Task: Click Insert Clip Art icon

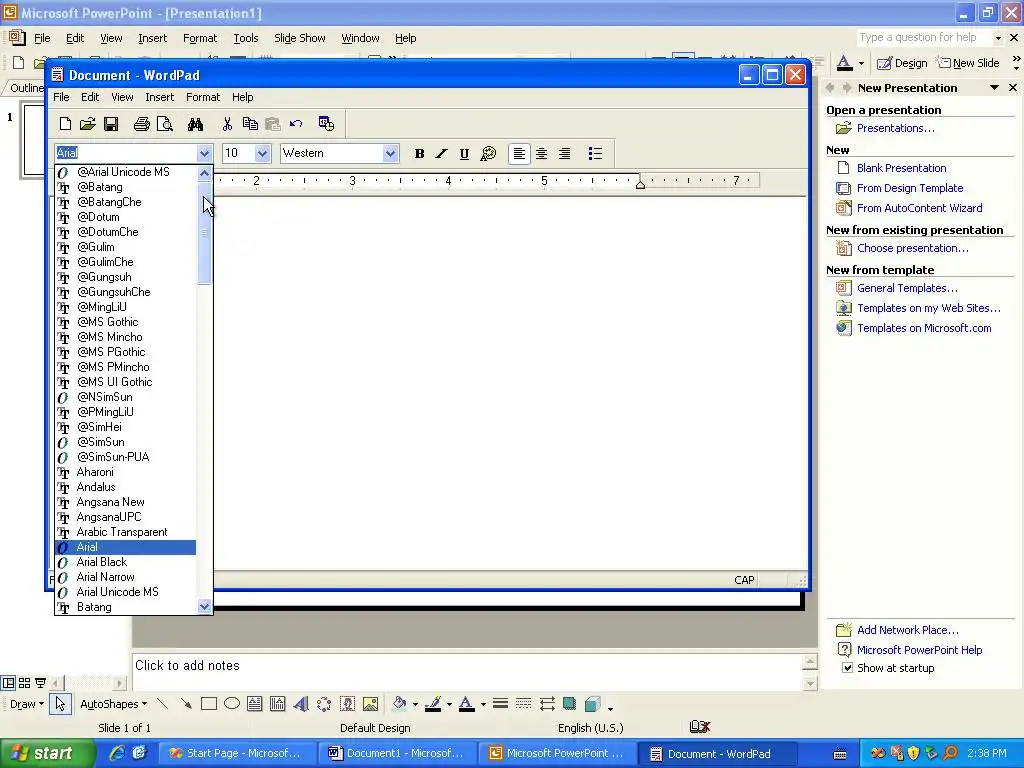Action: coord(347,704)
